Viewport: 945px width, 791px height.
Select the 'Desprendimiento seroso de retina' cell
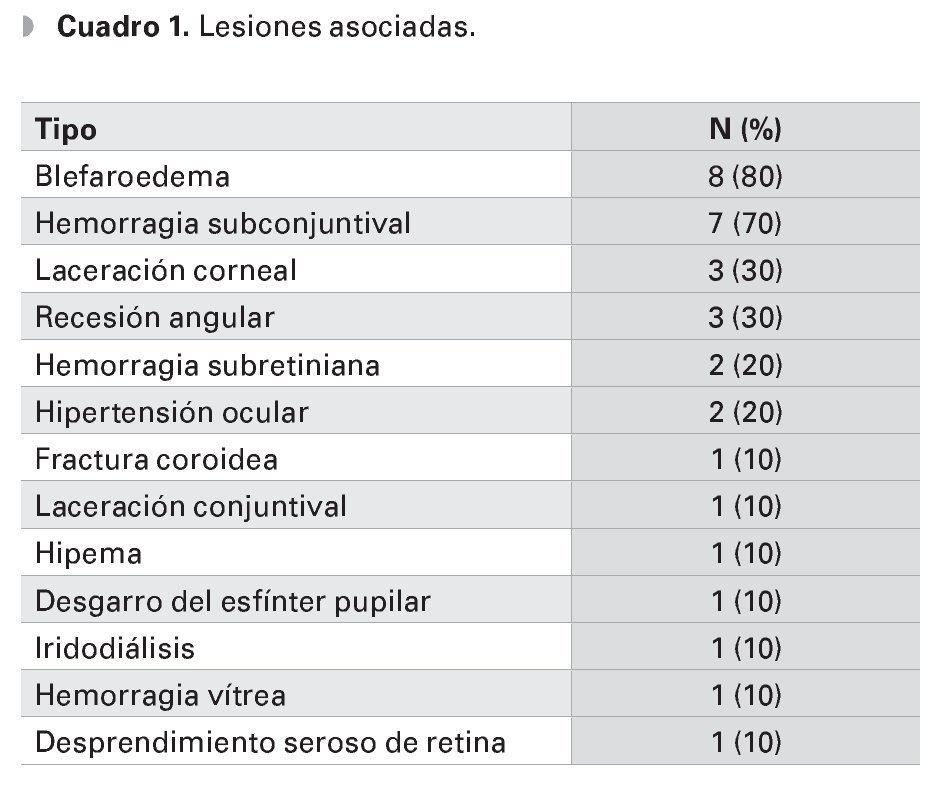point(270,743)
